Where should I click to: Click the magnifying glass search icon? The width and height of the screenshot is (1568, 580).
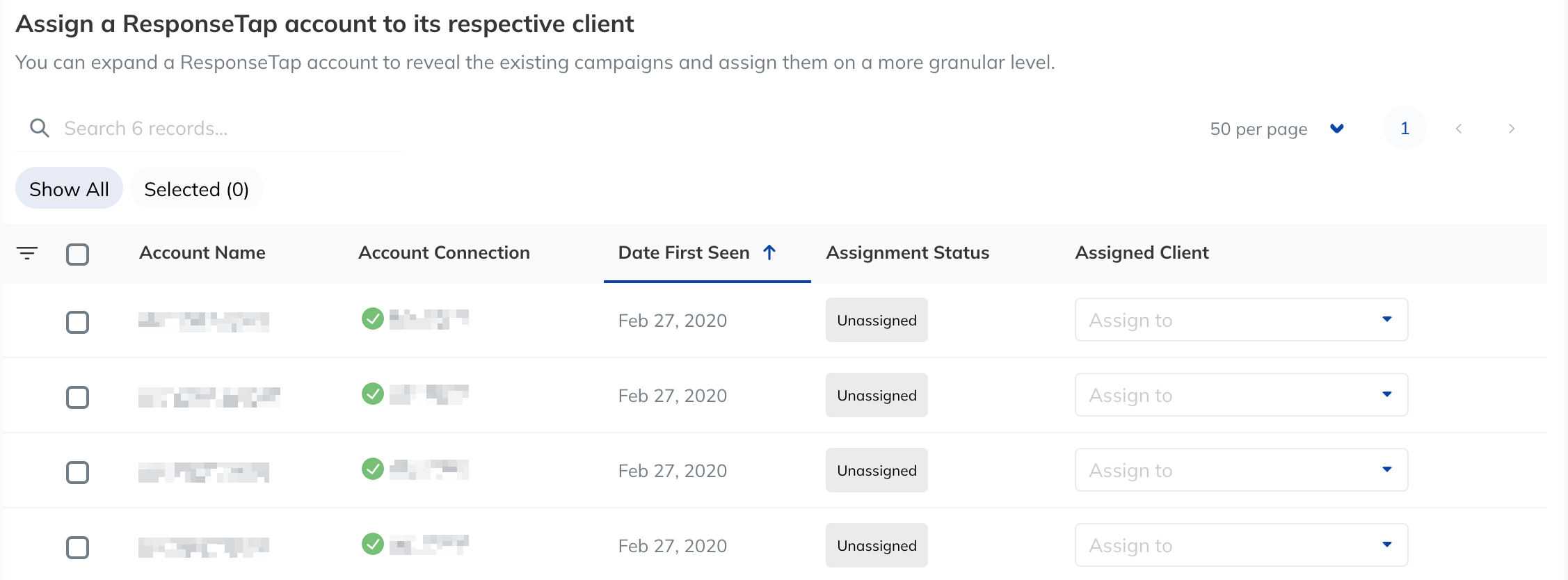point(40,128)
